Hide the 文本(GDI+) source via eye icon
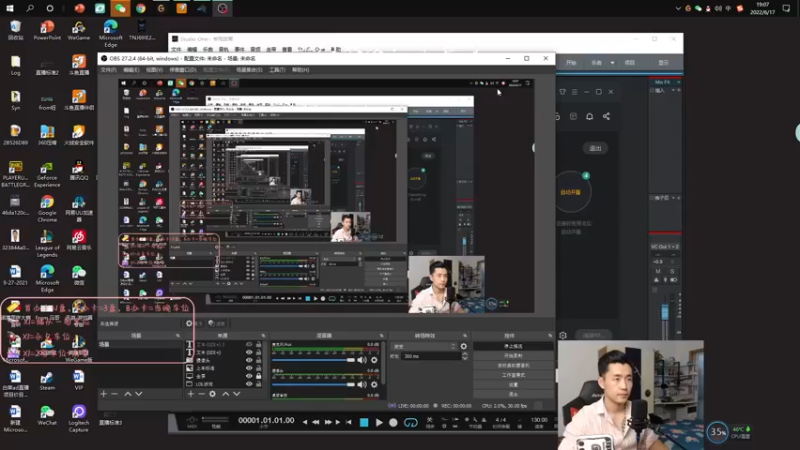 pyautogui.click(x=249, y=353)
